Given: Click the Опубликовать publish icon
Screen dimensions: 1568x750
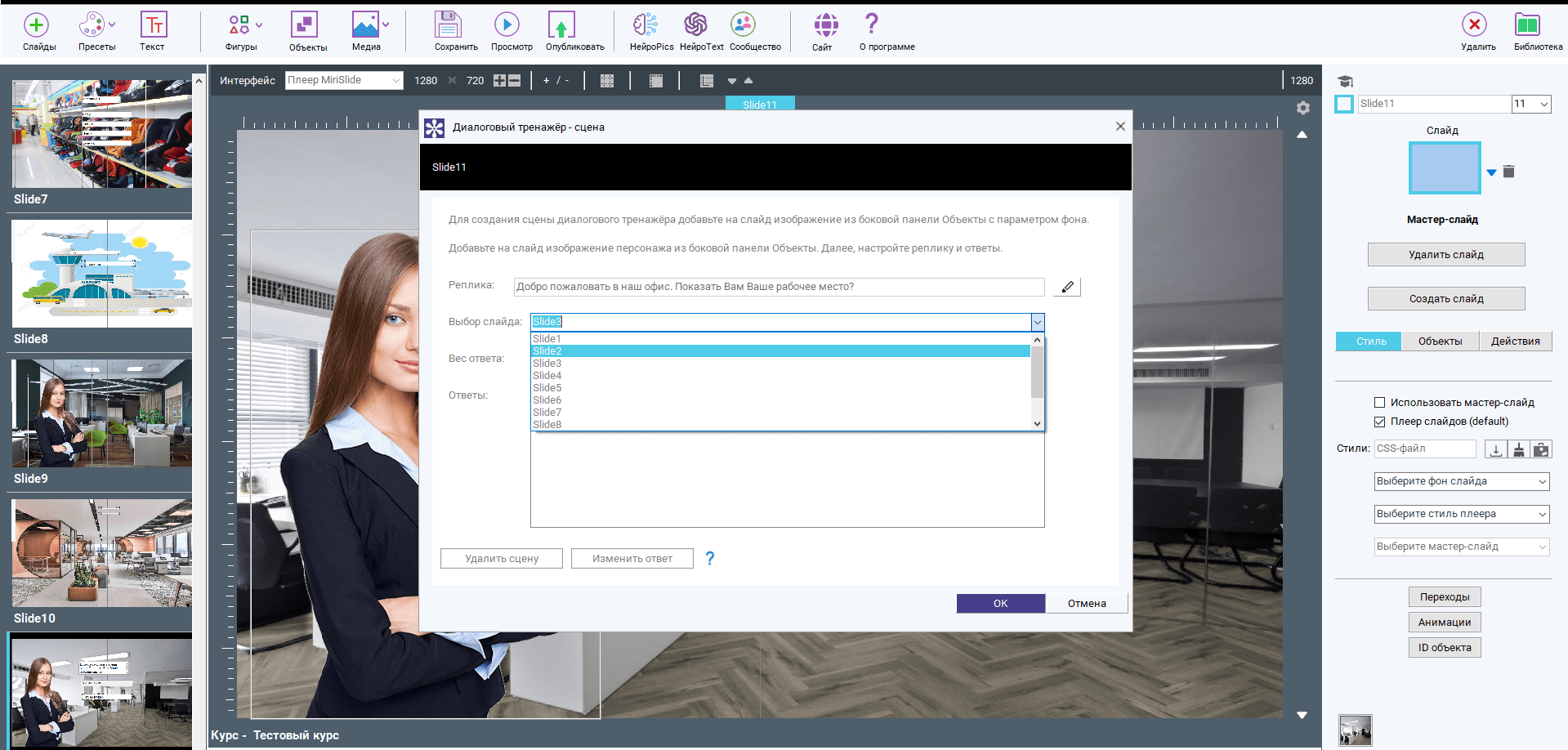Looking at the screenshot, I should [561, 25].
